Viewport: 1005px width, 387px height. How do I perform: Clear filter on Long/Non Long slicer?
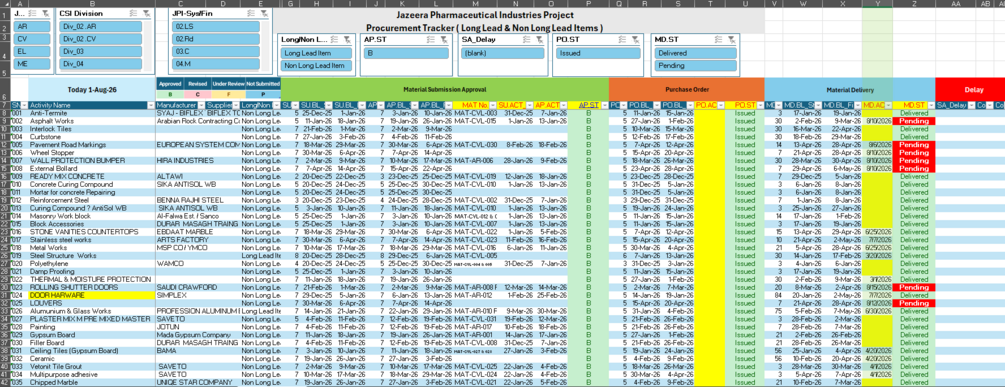347,39
